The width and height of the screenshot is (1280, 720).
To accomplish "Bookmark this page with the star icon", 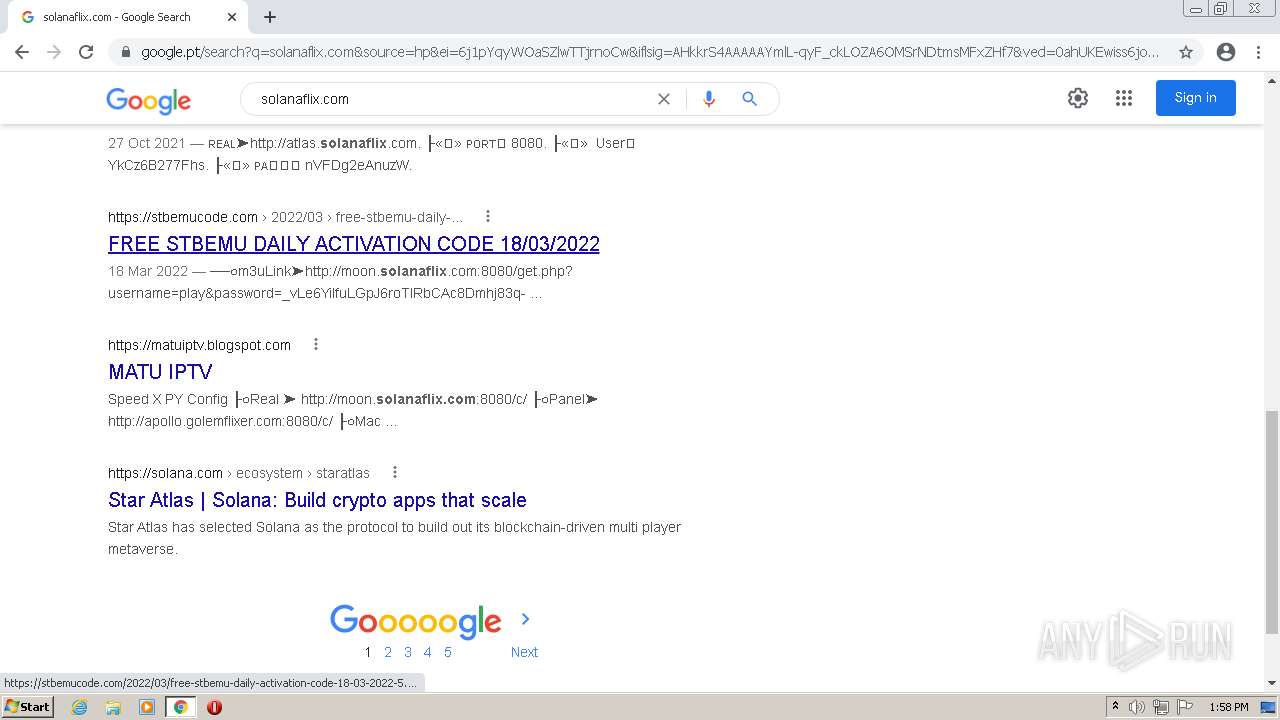I will pos(1186,52).
